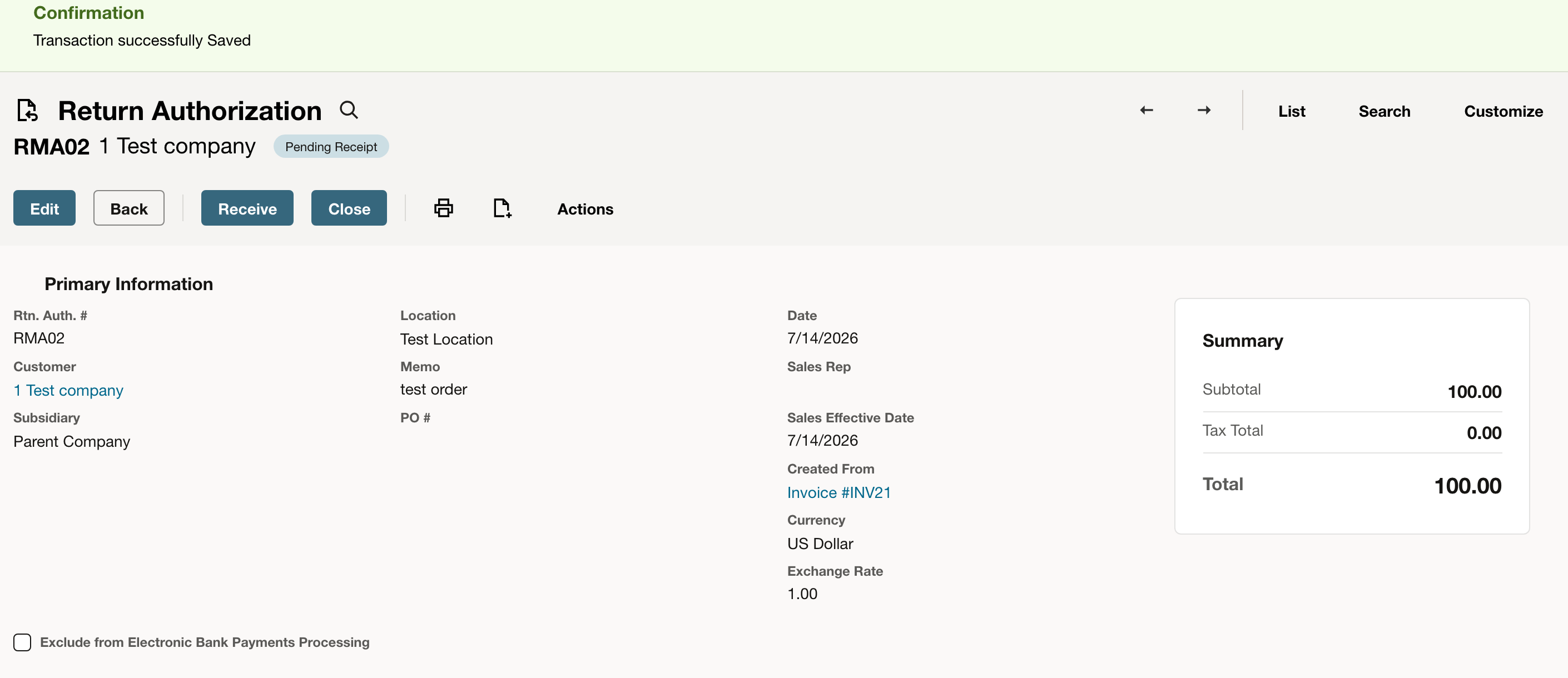Click the Pending Receipt status badge
Viewport: 1568px width, 678px height.
331,147
